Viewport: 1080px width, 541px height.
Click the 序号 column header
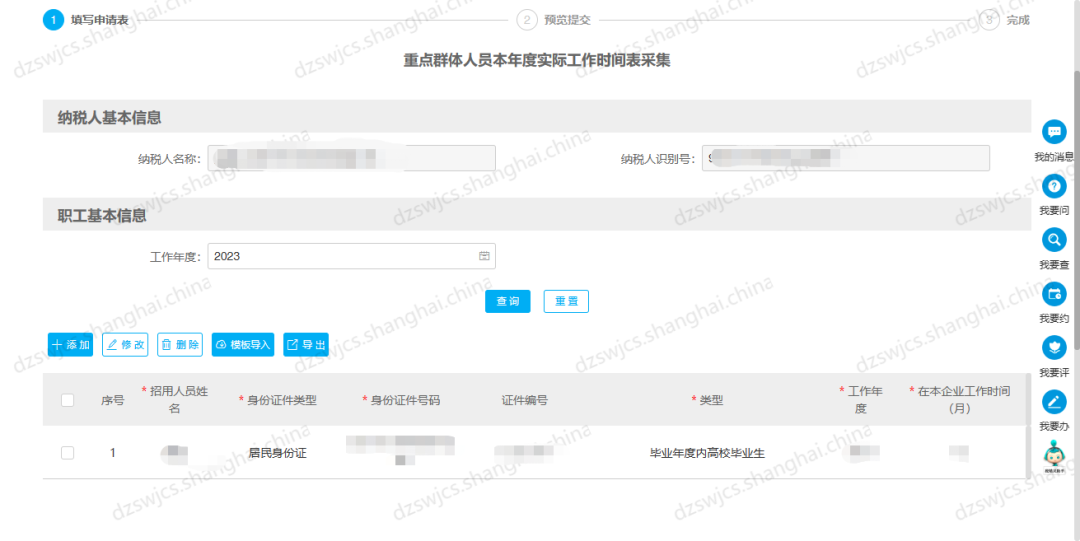coord(113,400)
